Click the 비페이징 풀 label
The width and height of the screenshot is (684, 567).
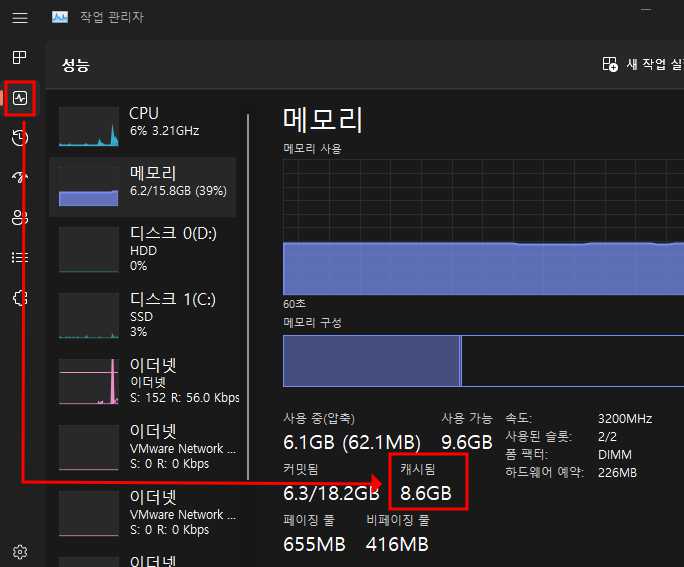[x=398, y=520]
